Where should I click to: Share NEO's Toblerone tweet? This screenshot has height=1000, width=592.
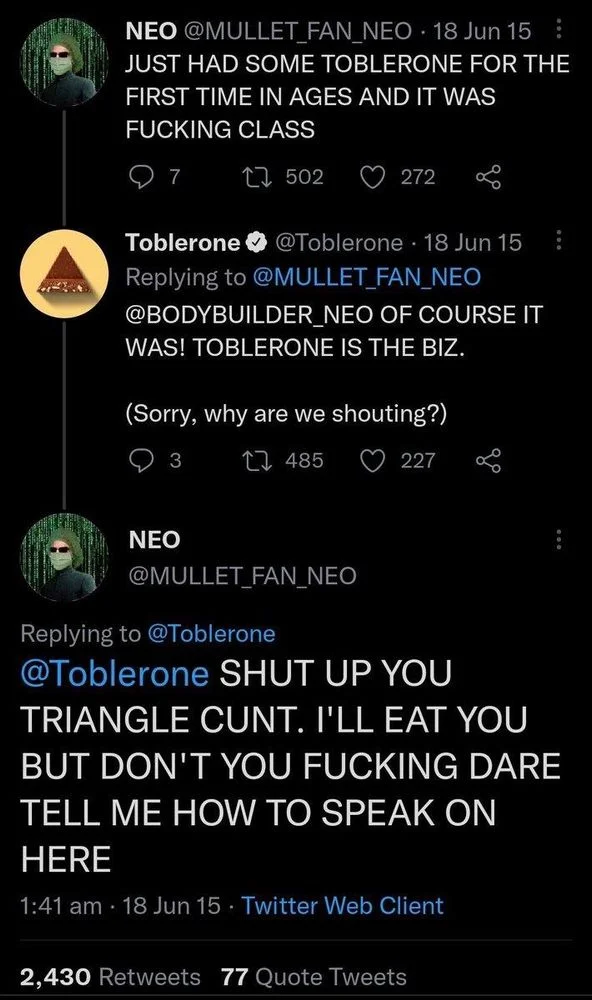pos(487,176)
